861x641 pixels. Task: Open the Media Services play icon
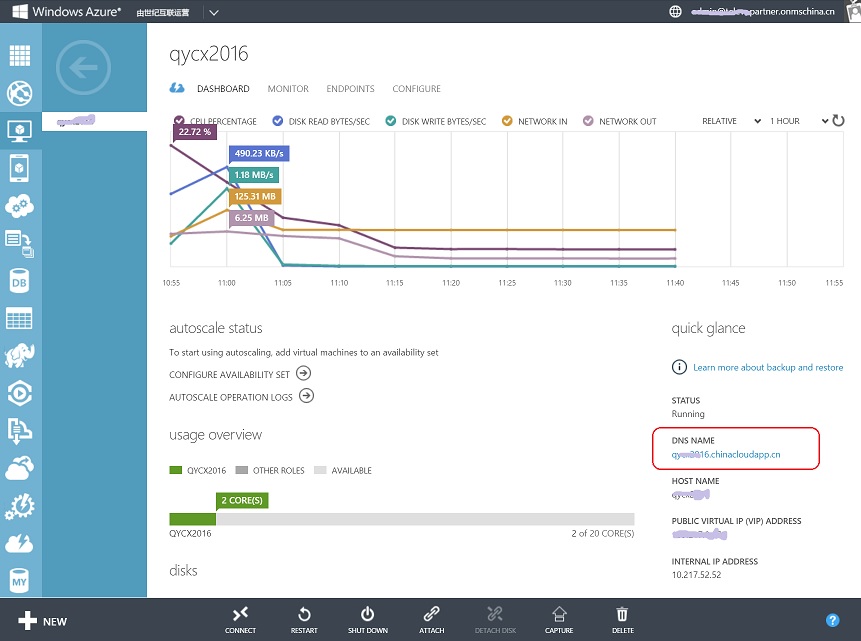click(x=20, y=393)
